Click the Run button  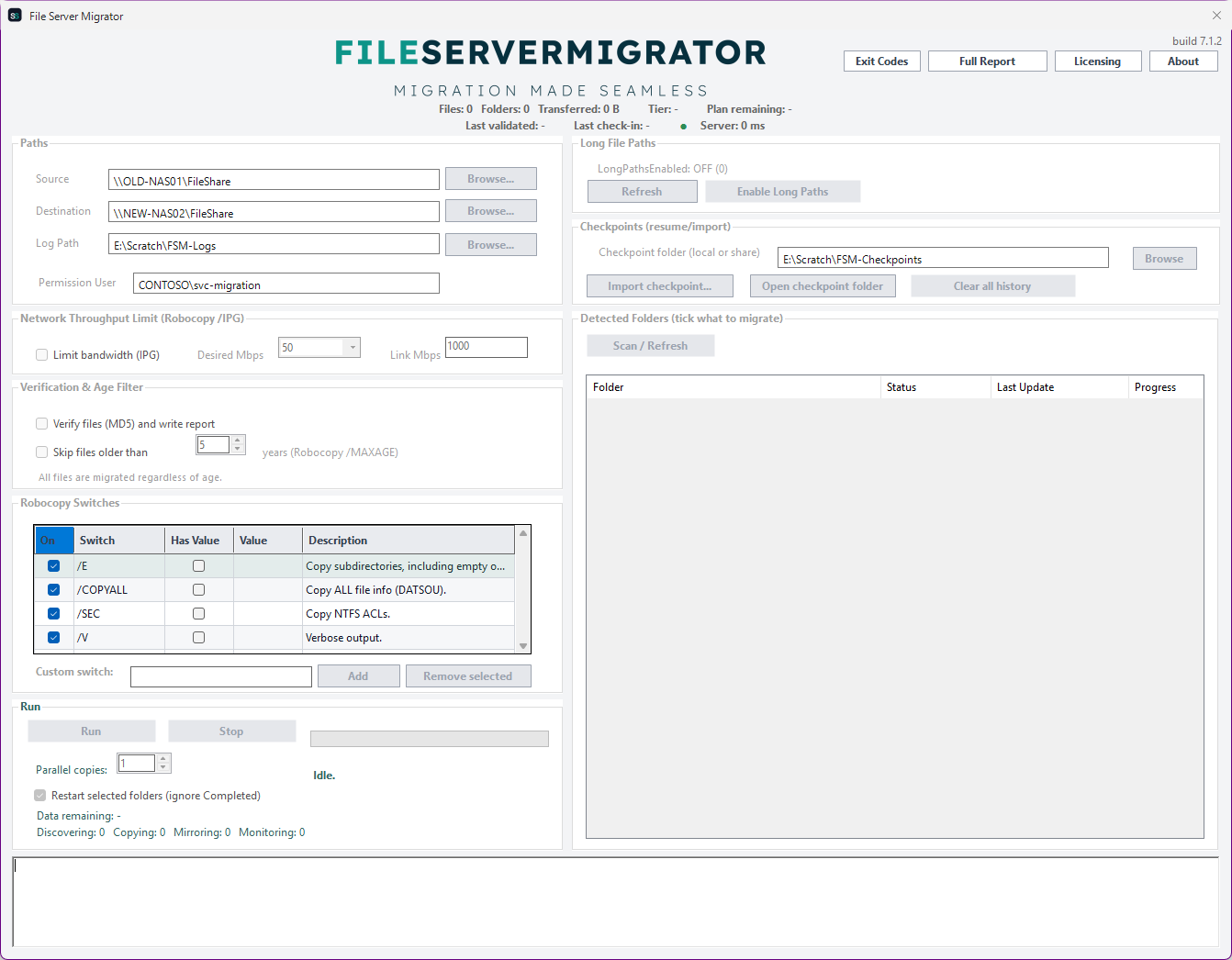pyautogui.click(x=91, y=731)
